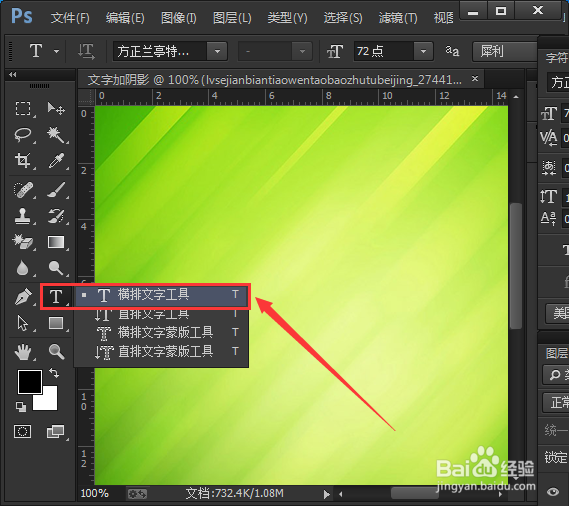Select the Crop tool
This screenshot has width=569, height=506.
click(23, 160)
